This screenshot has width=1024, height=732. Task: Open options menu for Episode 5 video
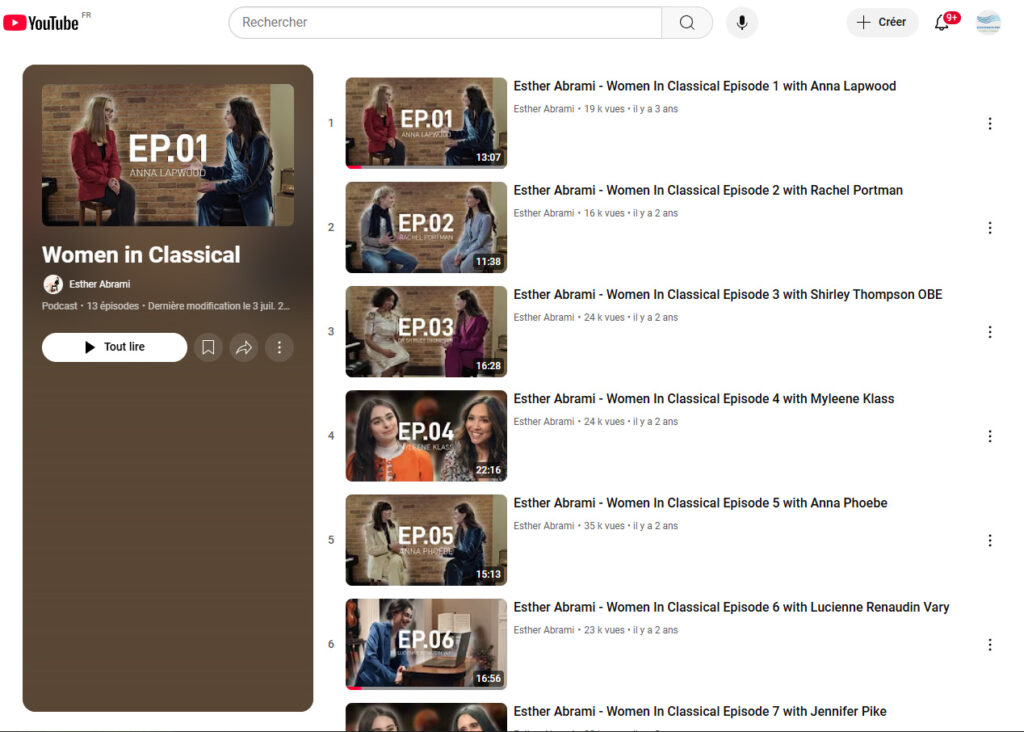tap(990, 541)
